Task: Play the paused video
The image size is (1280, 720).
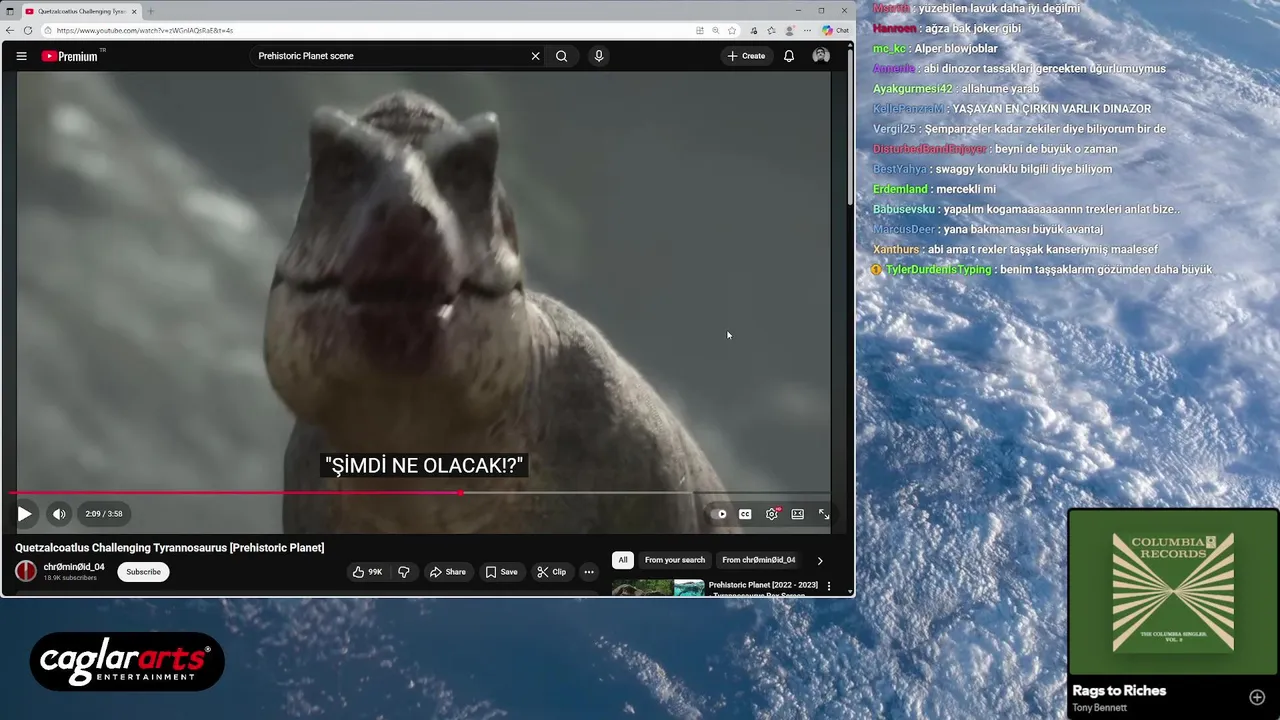Action: (24, 514)
